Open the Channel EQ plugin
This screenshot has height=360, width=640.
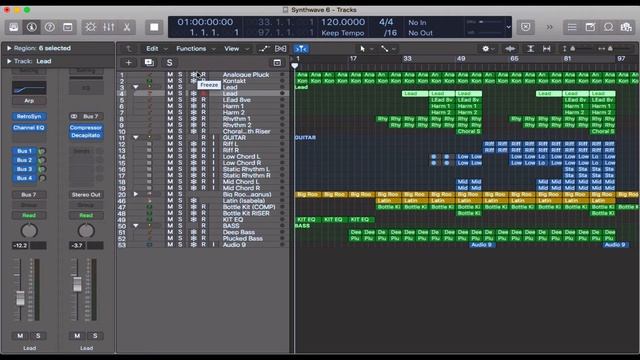pyautogui.click(x=29, y=128)
